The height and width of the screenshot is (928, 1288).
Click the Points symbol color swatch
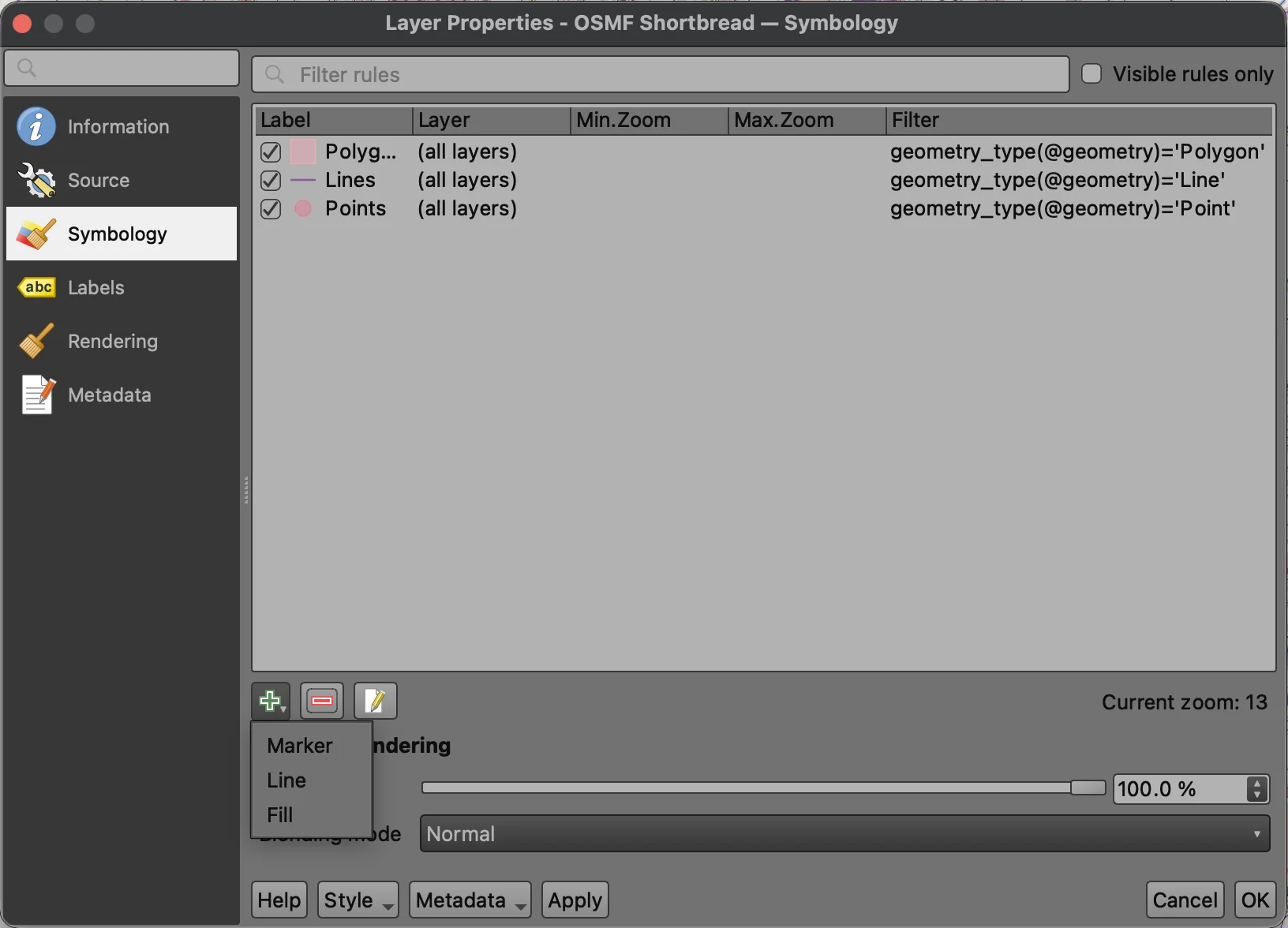[303, 208]
